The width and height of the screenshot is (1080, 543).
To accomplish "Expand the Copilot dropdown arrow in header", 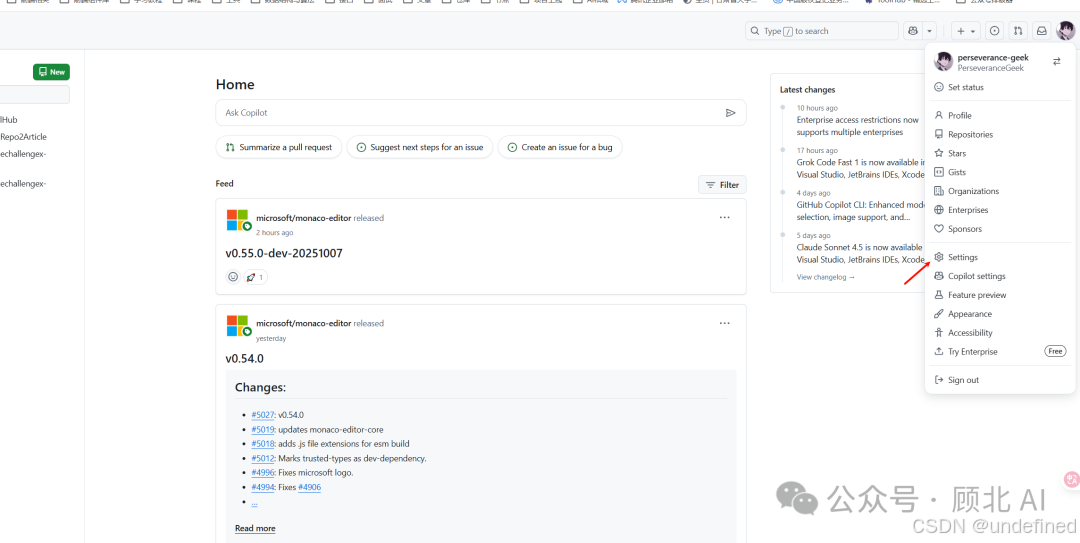I will [x=930, y=31].
